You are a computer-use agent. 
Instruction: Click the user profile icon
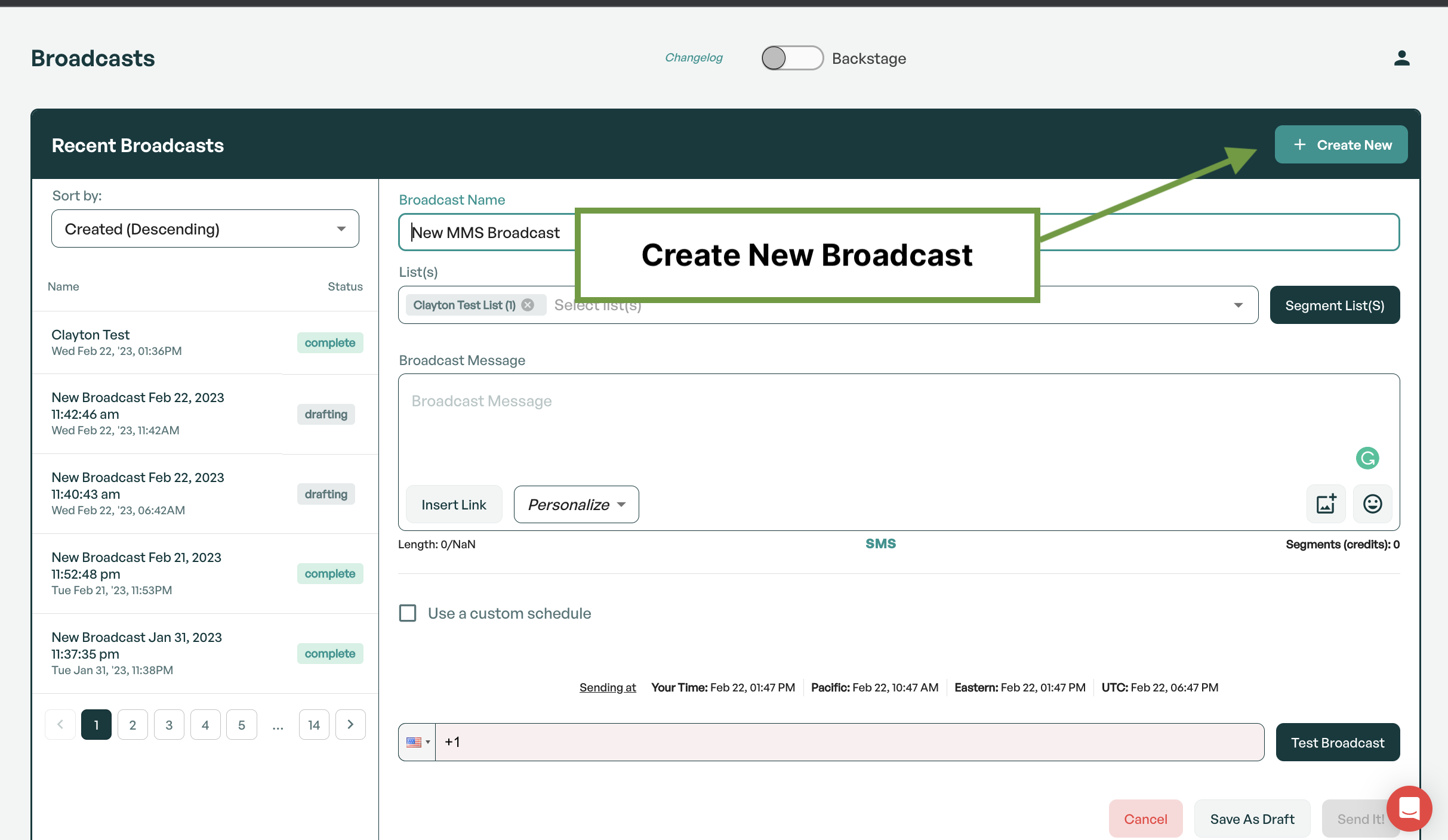1401,58
